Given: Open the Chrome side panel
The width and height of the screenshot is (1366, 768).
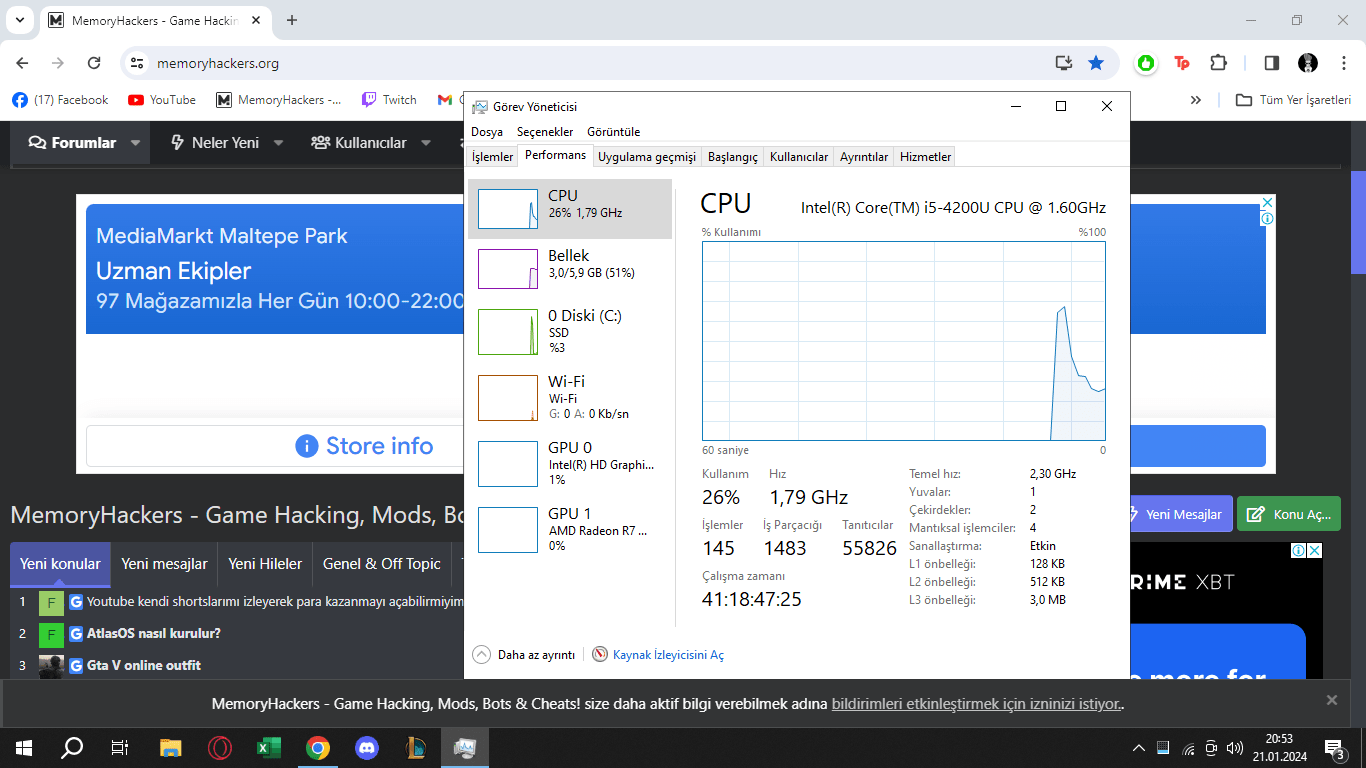Looking at the screenshot, I should point(1272,63).
